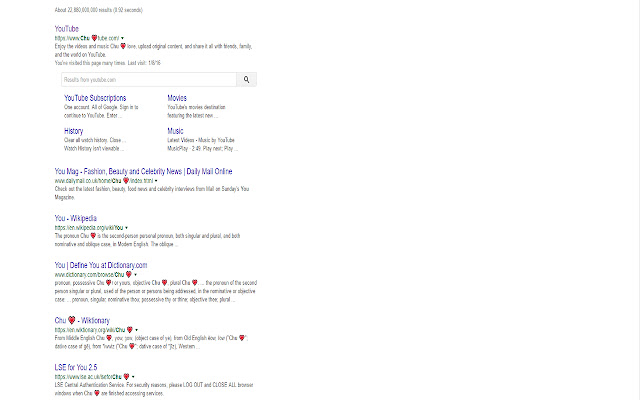Click the heart icon in the dictionary.com URL line
Image resolution: width=640 pixels, height=400 pixels.
129,274
